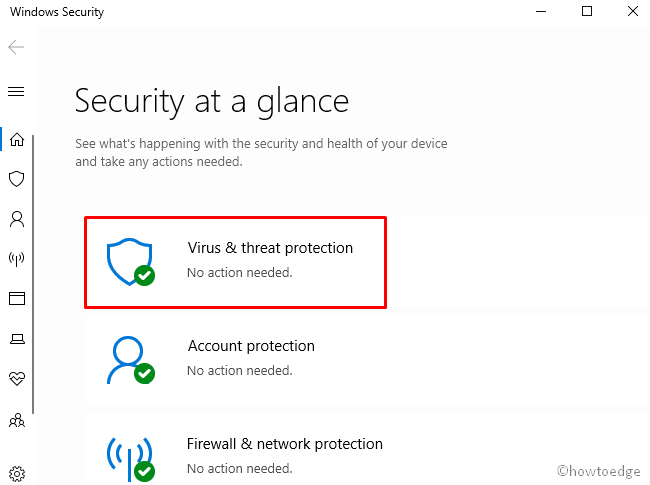Open Family options sidebar icon

coord(16,420)
